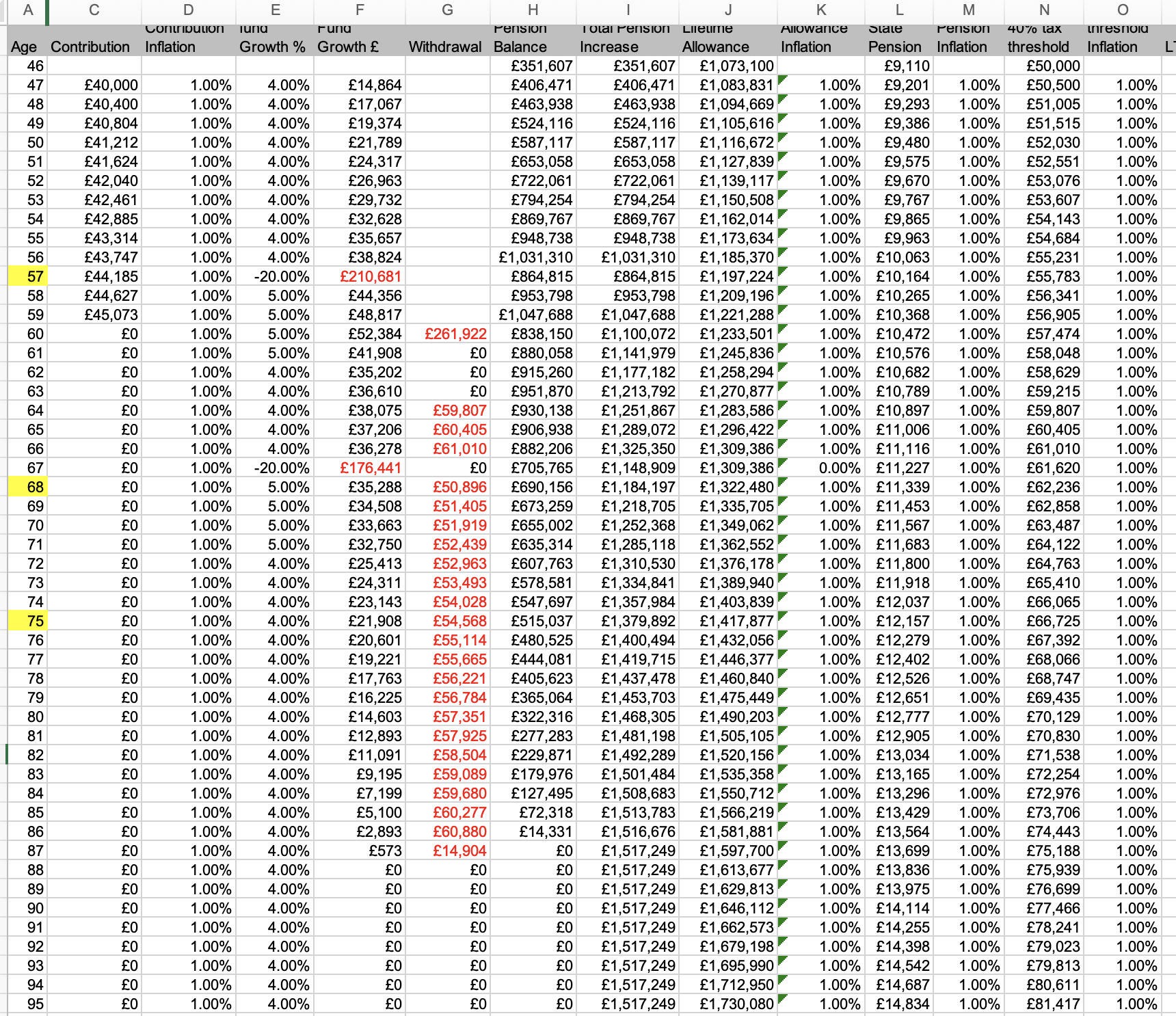Click the 0.00% allowance inflation cell
The height and width of the screenshot is (1016, 1176).
(821, 468)
